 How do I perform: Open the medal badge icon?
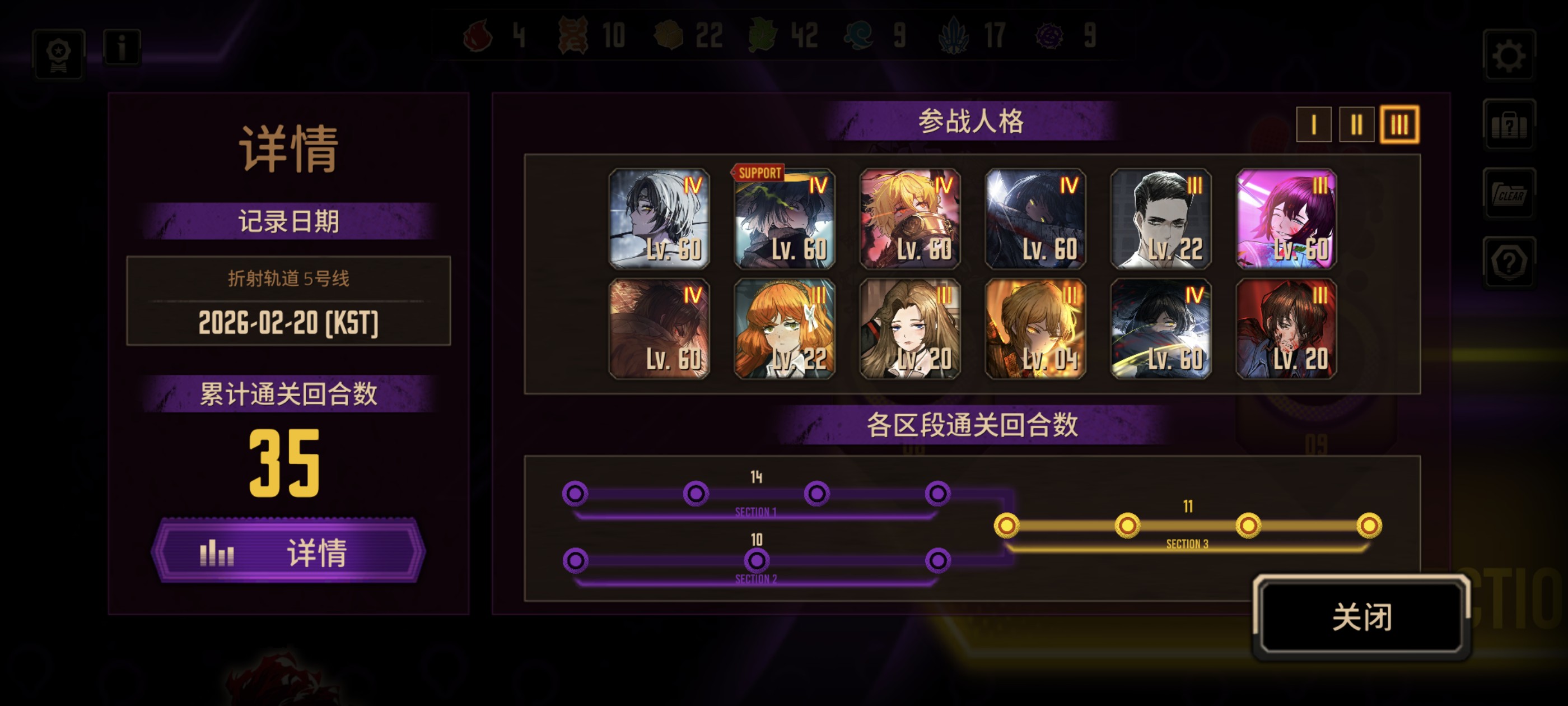tap(58, 54)
